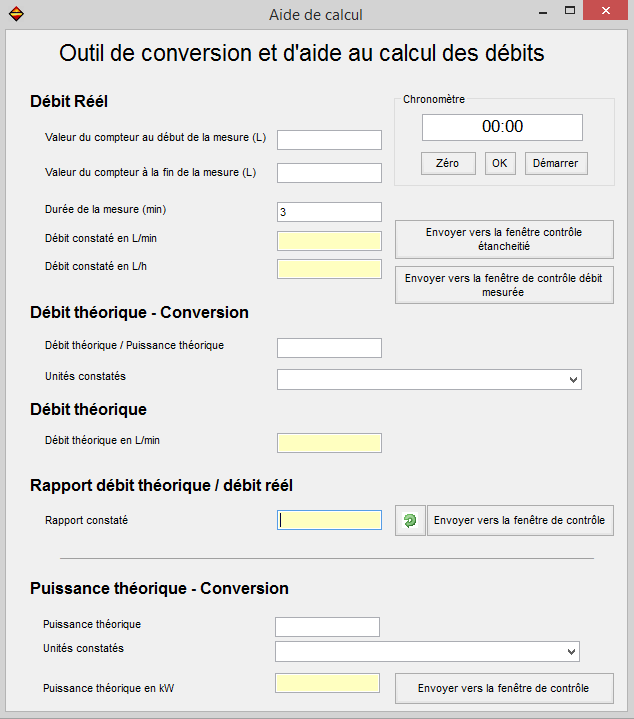Image resolution: width=634 pixels, height=719 pixels.
Task: Send Puissance théorique kW to control window
Action: click(504, 688)
